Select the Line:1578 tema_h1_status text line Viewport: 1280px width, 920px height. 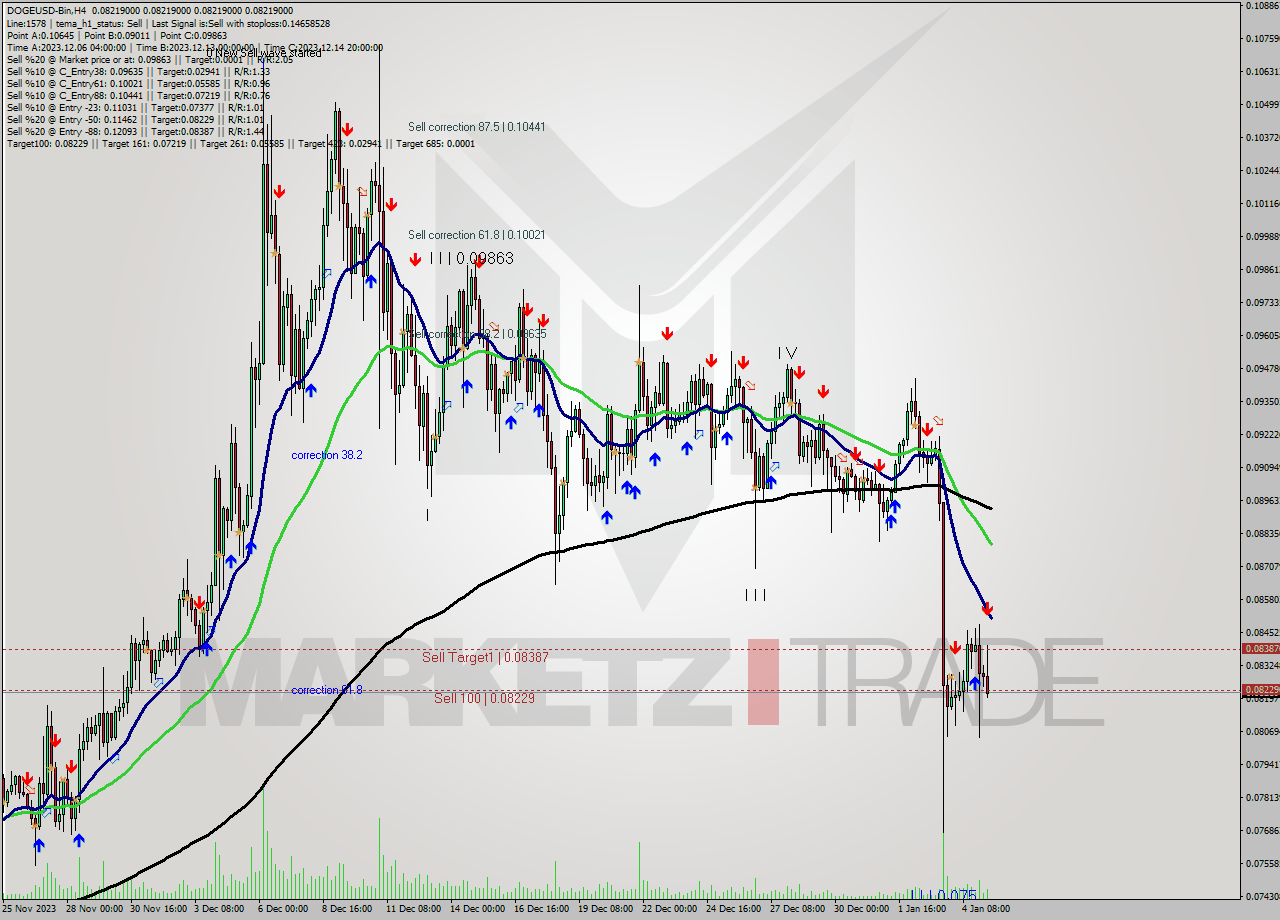click(168, 23)
